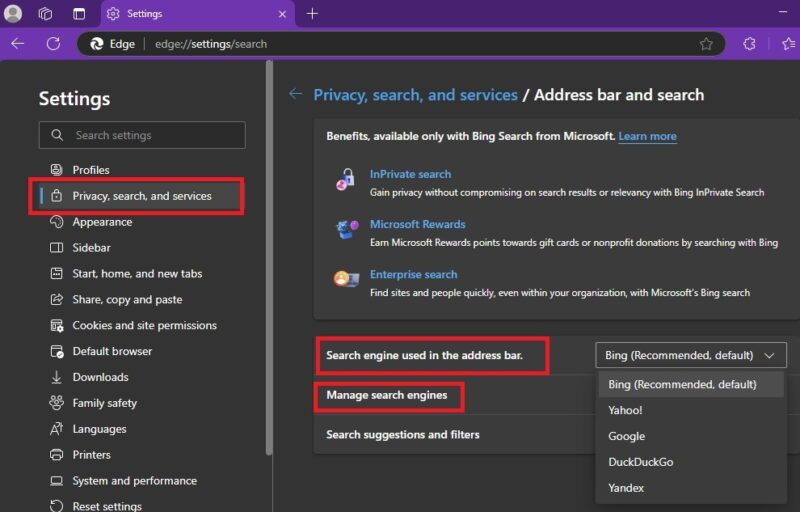Image resolution: width=800 pixels, height=512 pixels.
Task: Open Start, home, and new tabs
Action: pyautogui.click(x=137, y=274)
